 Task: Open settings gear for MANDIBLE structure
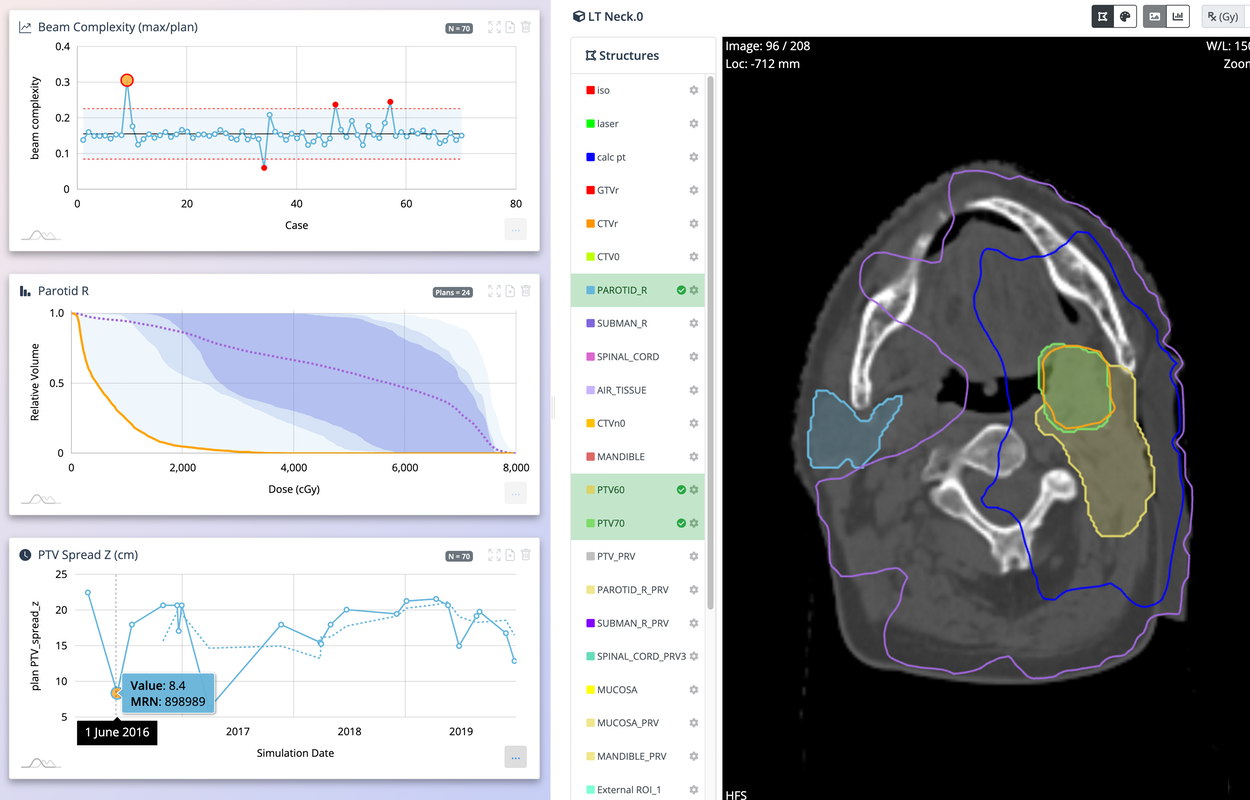pyautogui.click(x=694, y=457)
